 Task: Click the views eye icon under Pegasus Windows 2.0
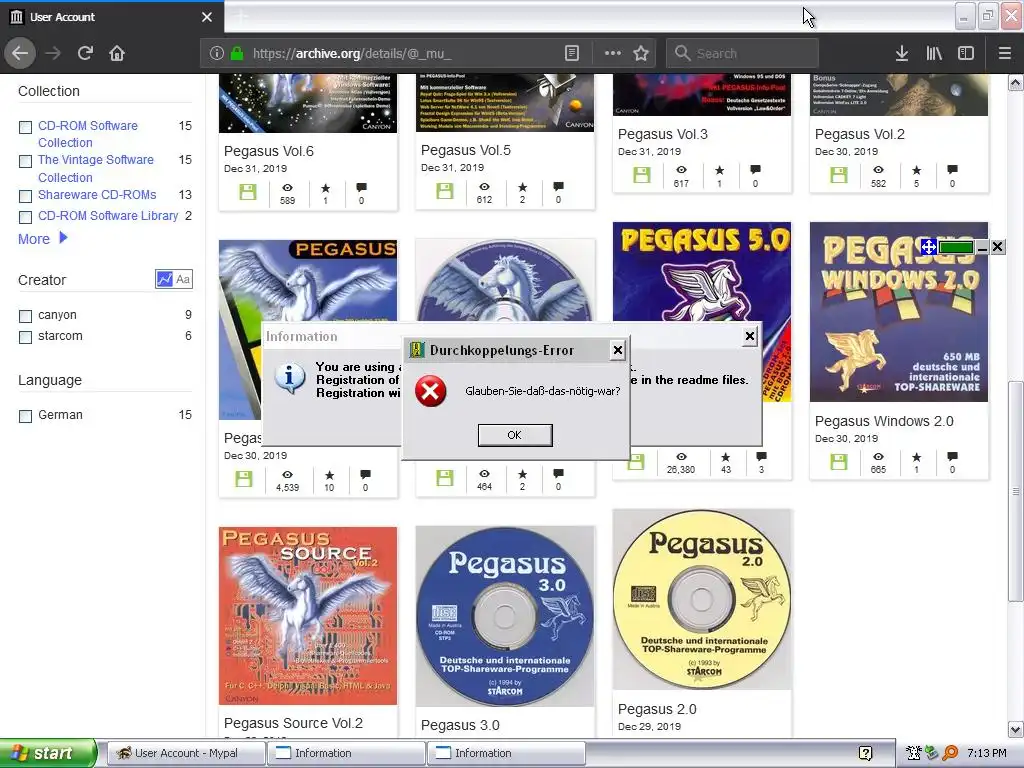click(x=878, y=456)
